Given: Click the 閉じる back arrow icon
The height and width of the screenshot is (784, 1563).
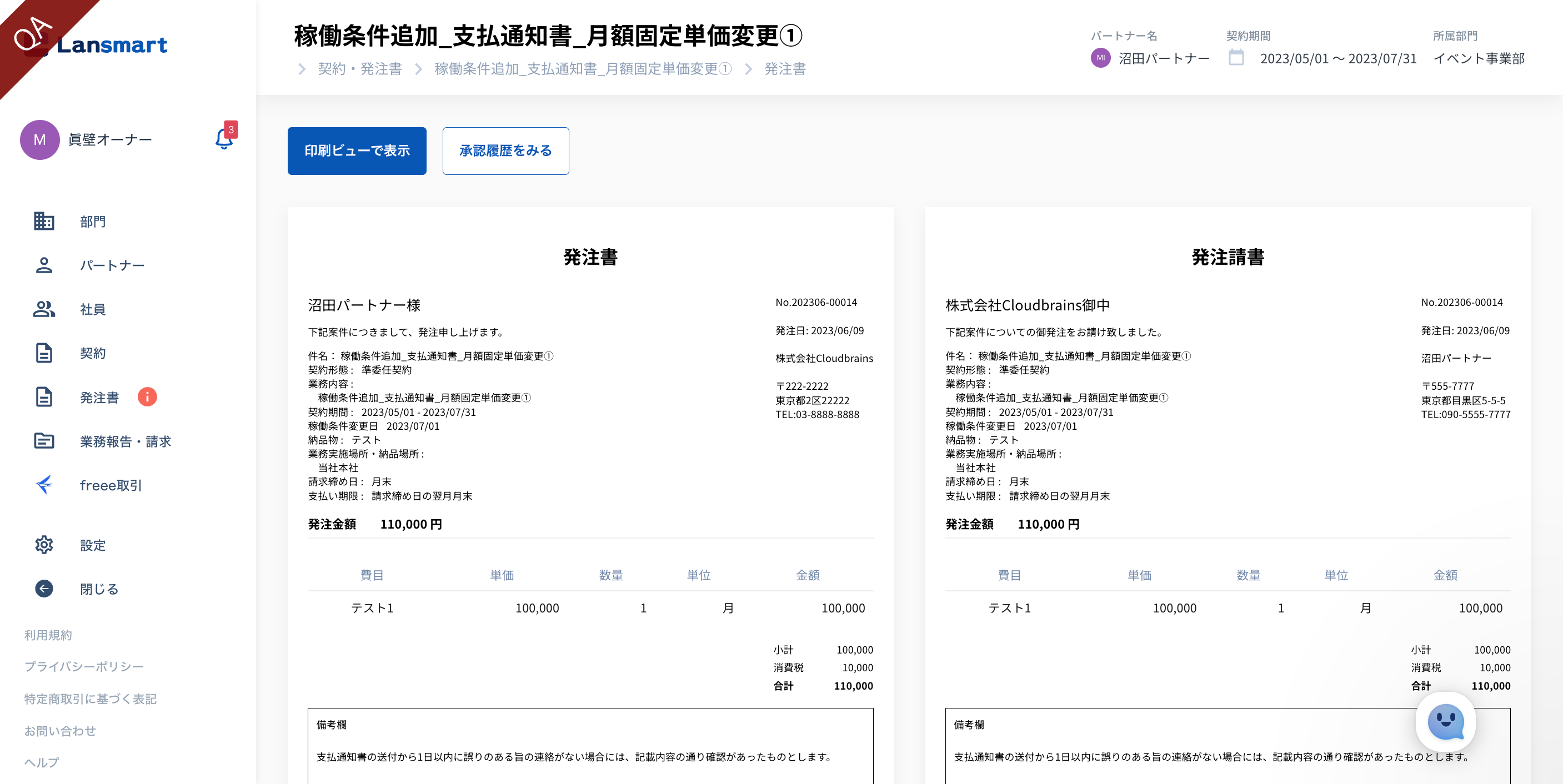Looking at the screenshot, I should pos(44,589).
